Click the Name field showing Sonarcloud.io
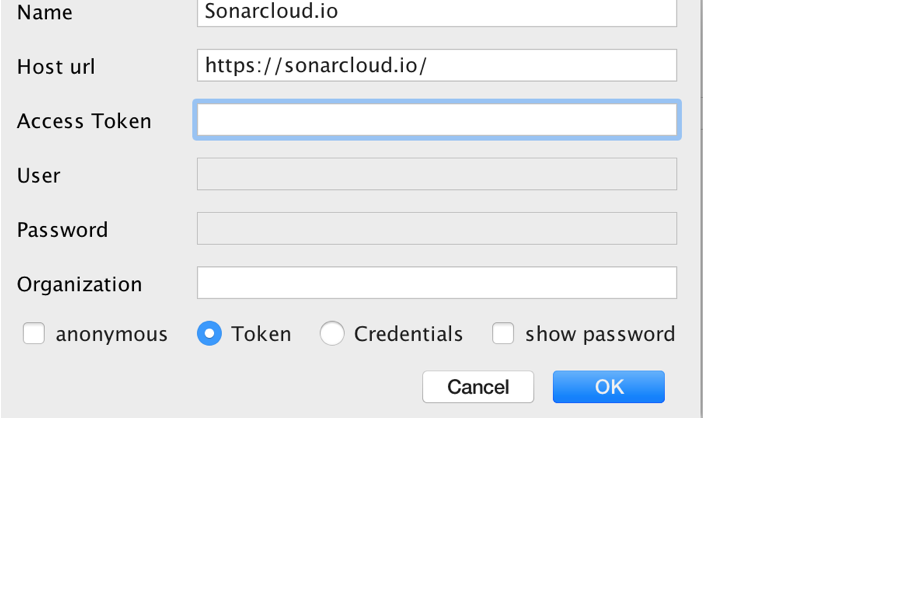The width and height of the screenshot is (906, 612). point(437,12)
